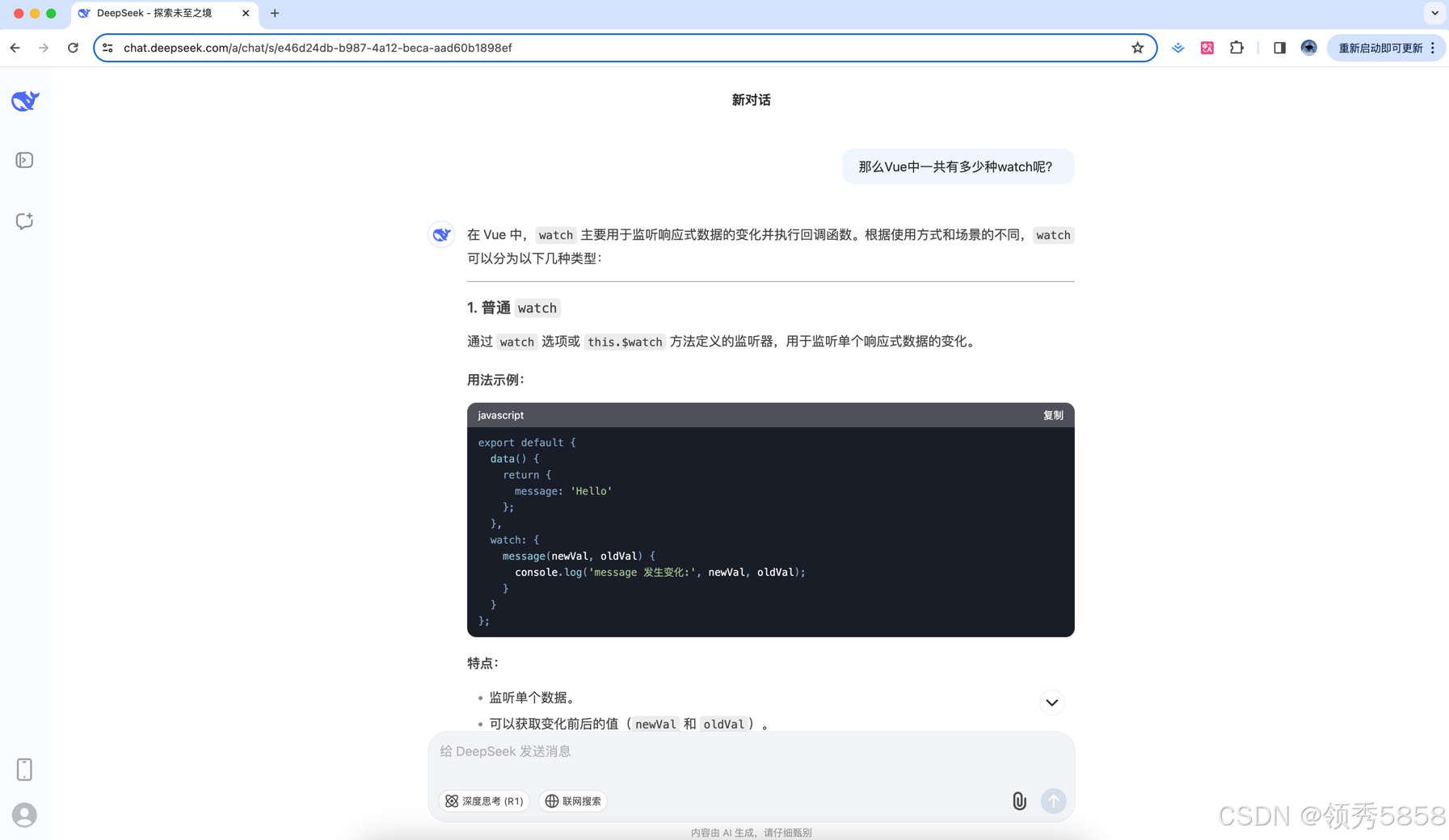Select the DeepSeek - 探索未至之境 tab
The image size is (1449, 840).
tap(164, 13)
